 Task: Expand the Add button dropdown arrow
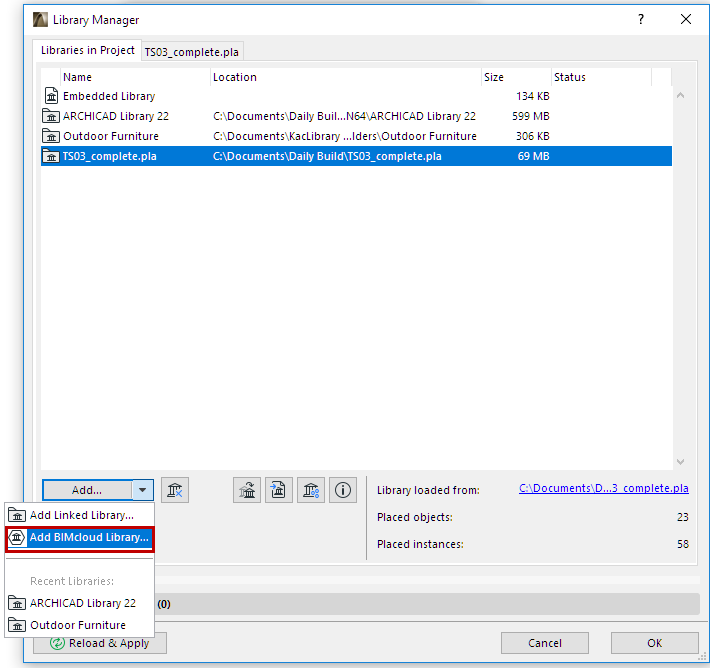[x=143, y=490]
